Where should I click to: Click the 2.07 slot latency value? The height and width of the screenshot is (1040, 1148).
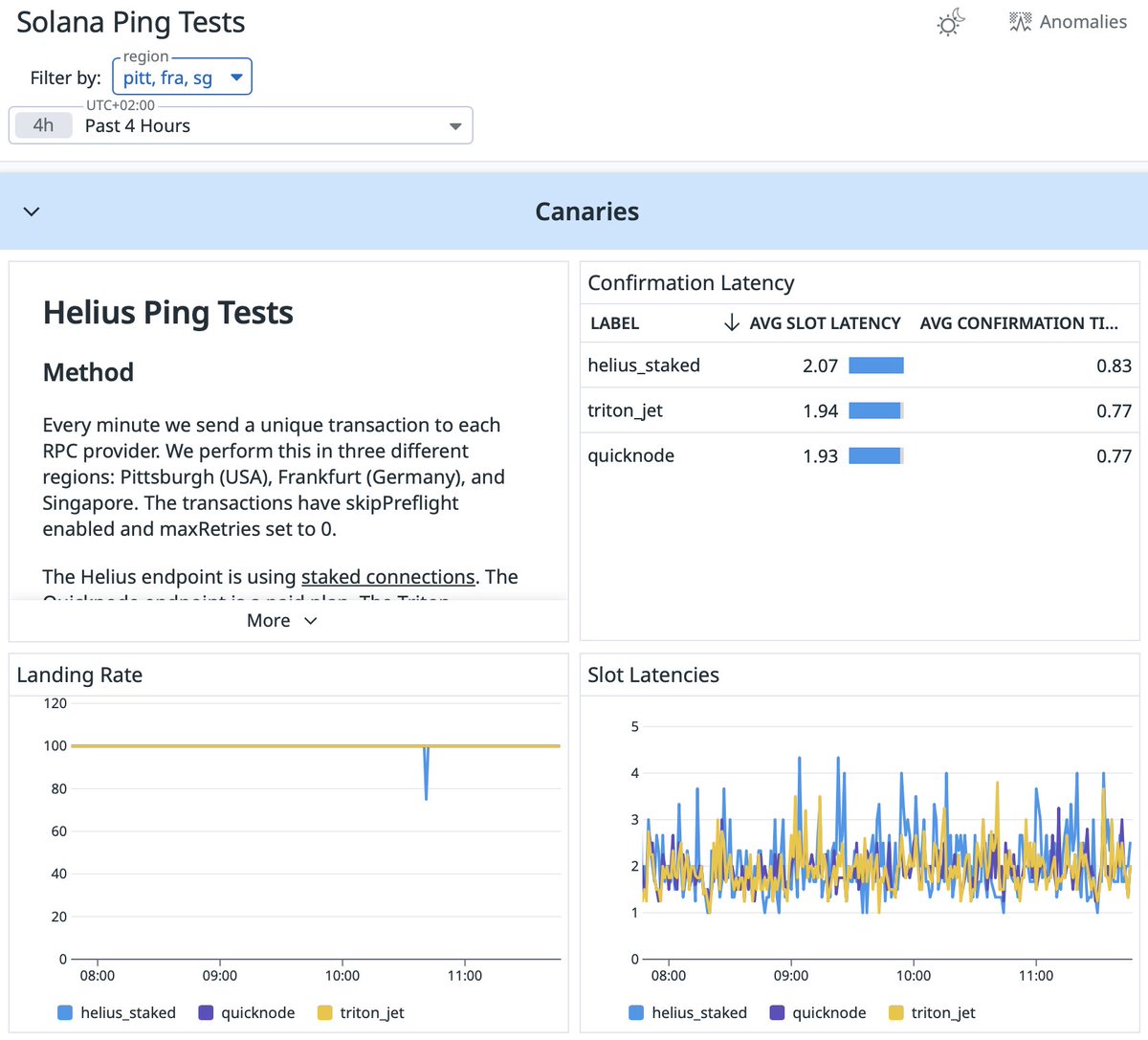pos(820,365)
